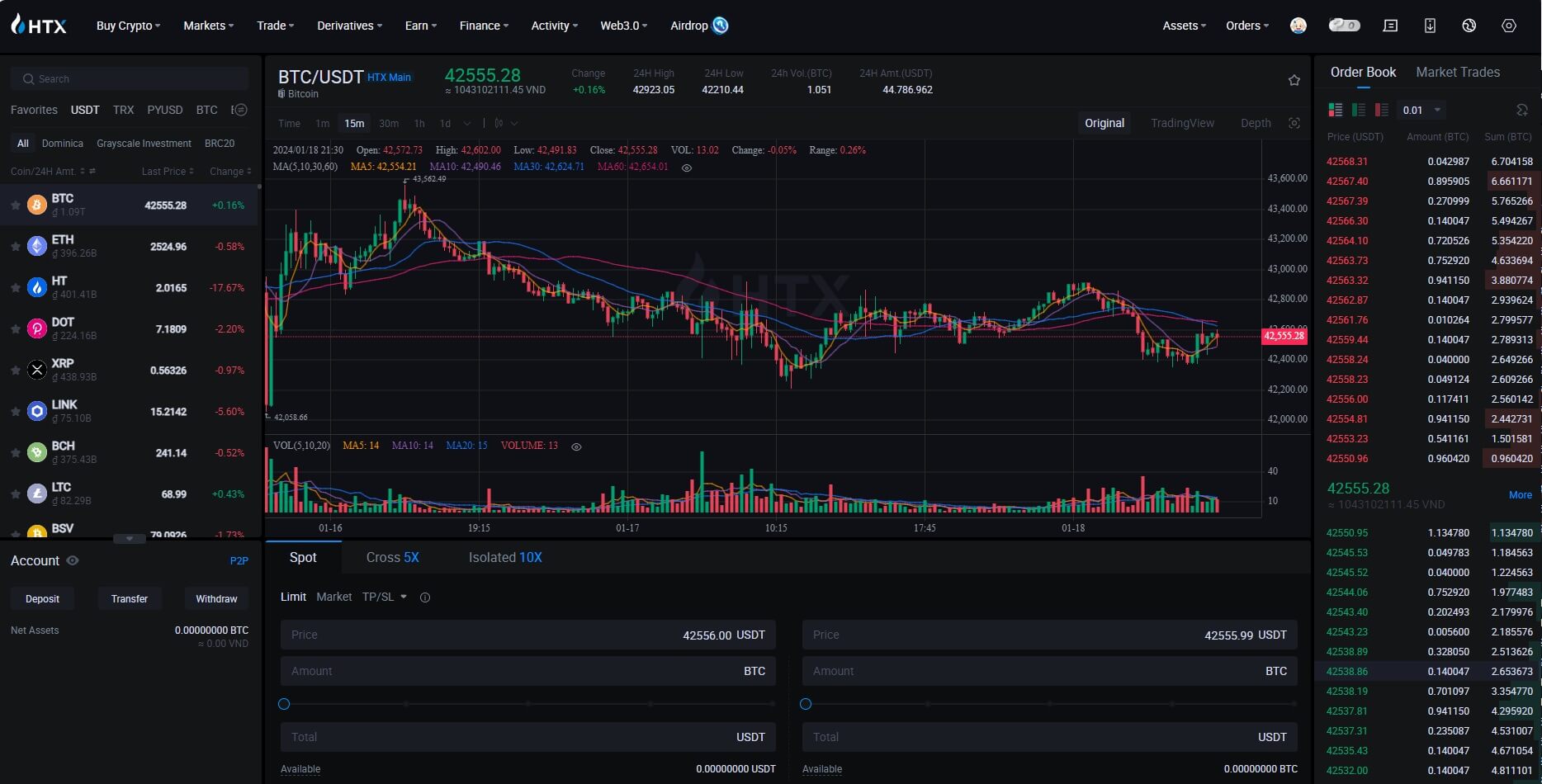The image size is (1542, 784).
Task: Open the language globe icon
Action: point(1469,26)
